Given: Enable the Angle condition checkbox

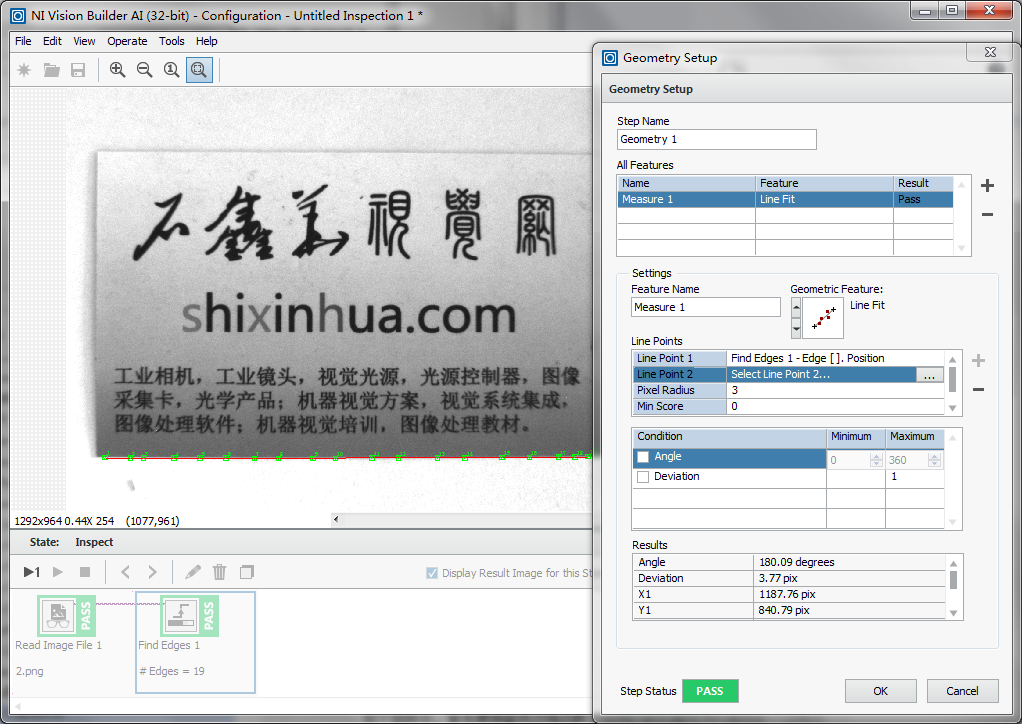Looking at the screenshot, I should [x=643, y=457].
